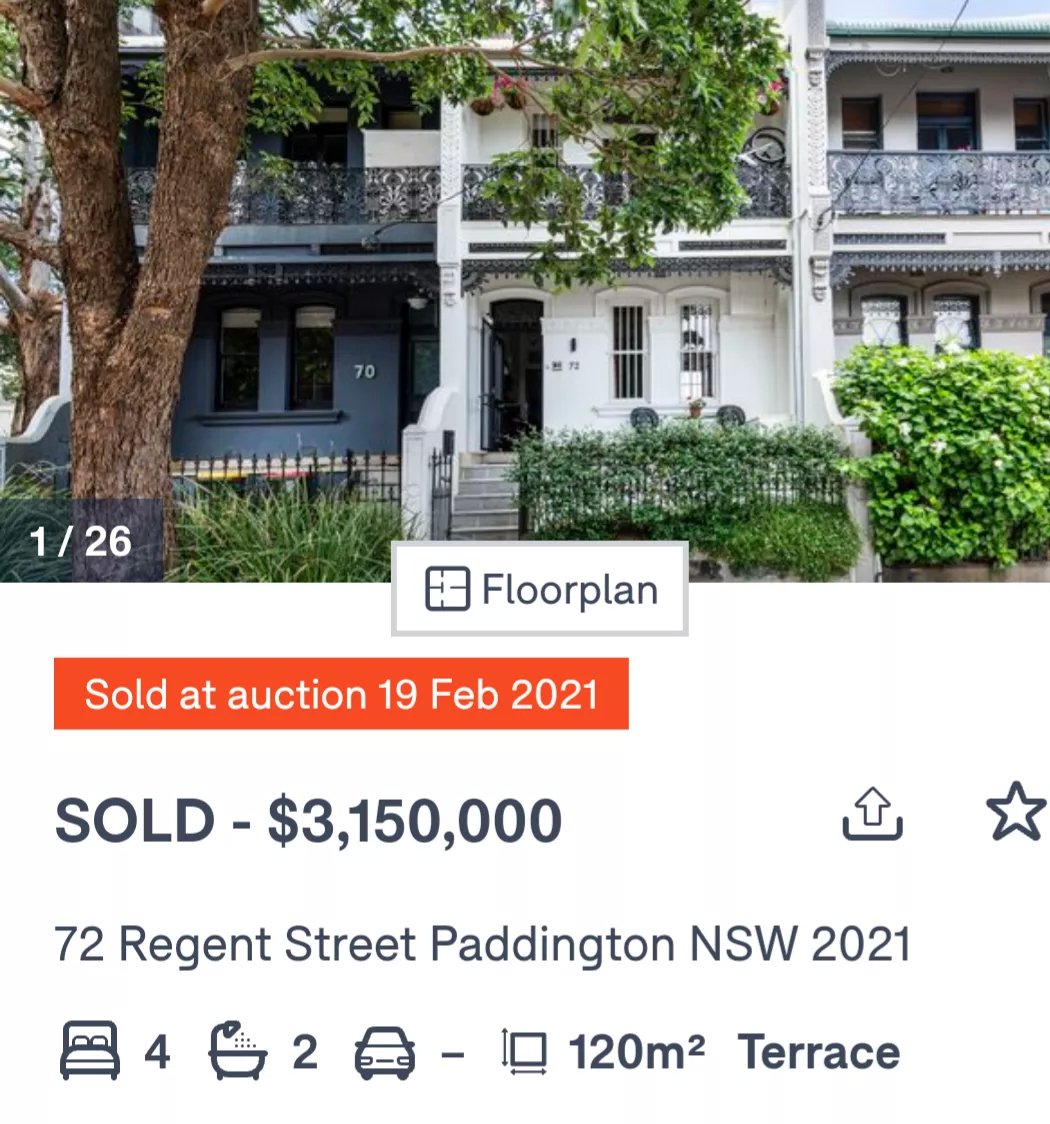Click house number 70 on dark facade
Viewport: 1050px width, 1124px height.
[364, 371]
